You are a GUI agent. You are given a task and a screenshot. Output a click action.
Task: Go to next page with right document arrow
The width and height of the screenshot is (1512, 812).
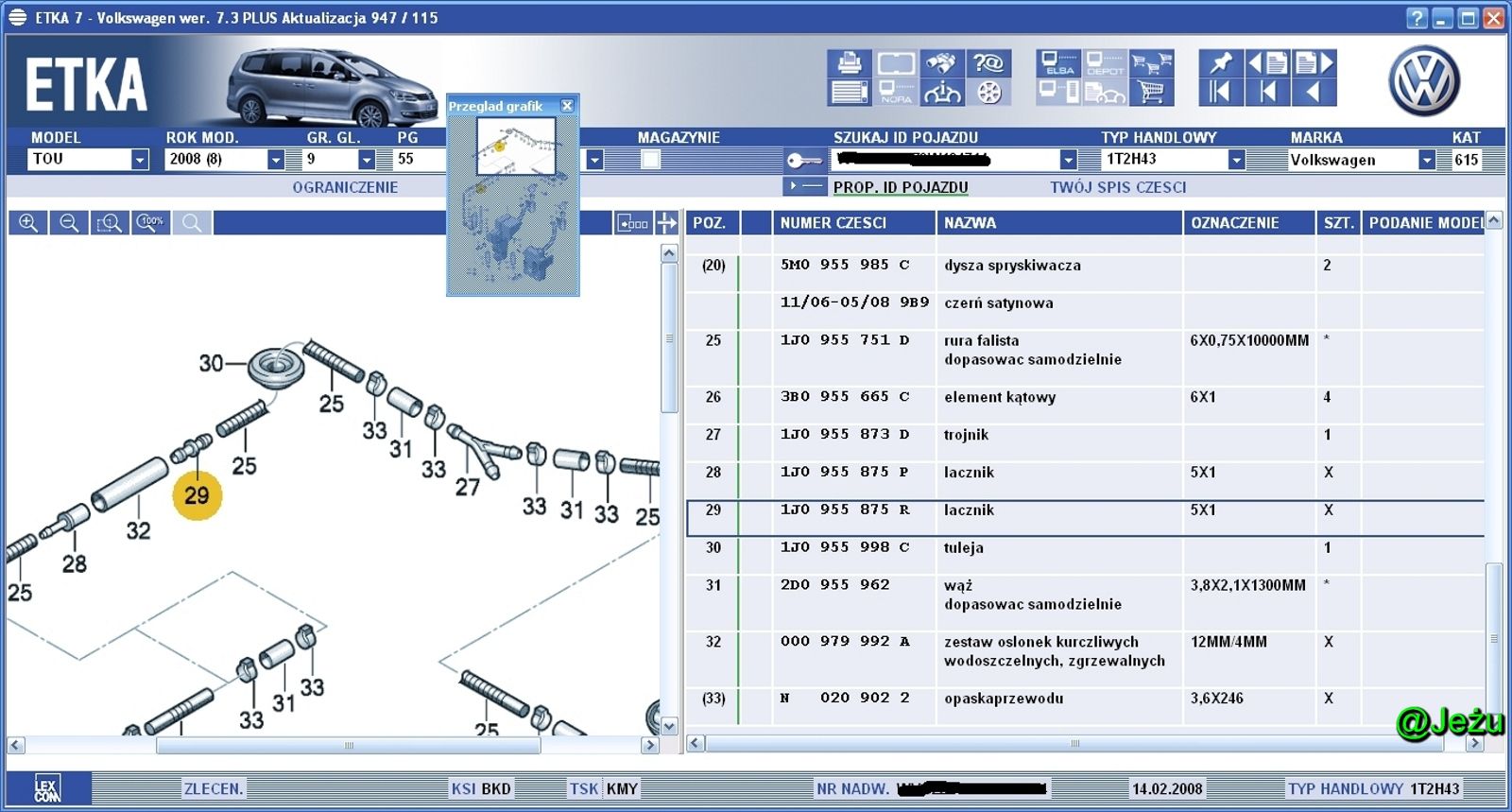point(1314,63)
